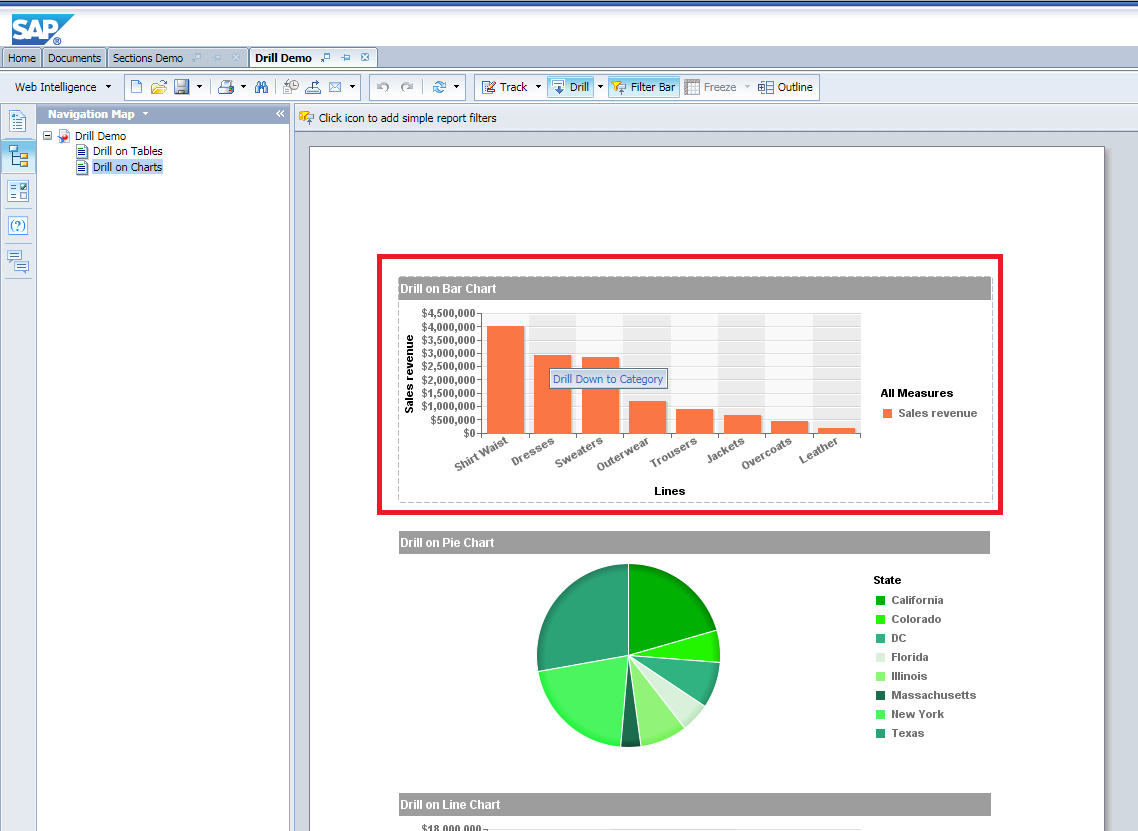Click the Track changes button
The image size is (1138, 831).
pyautogui.click(x=505, y=87)
